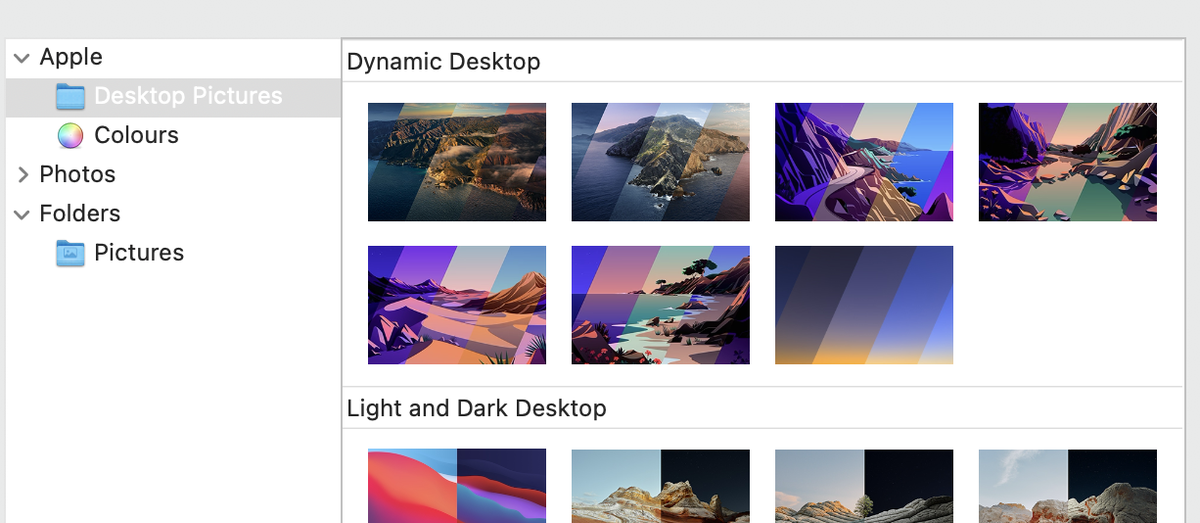Select the Photos sidebar item
Image resolution: width=1200 pixels, height=523 pixels.
[x=77, y=174]
